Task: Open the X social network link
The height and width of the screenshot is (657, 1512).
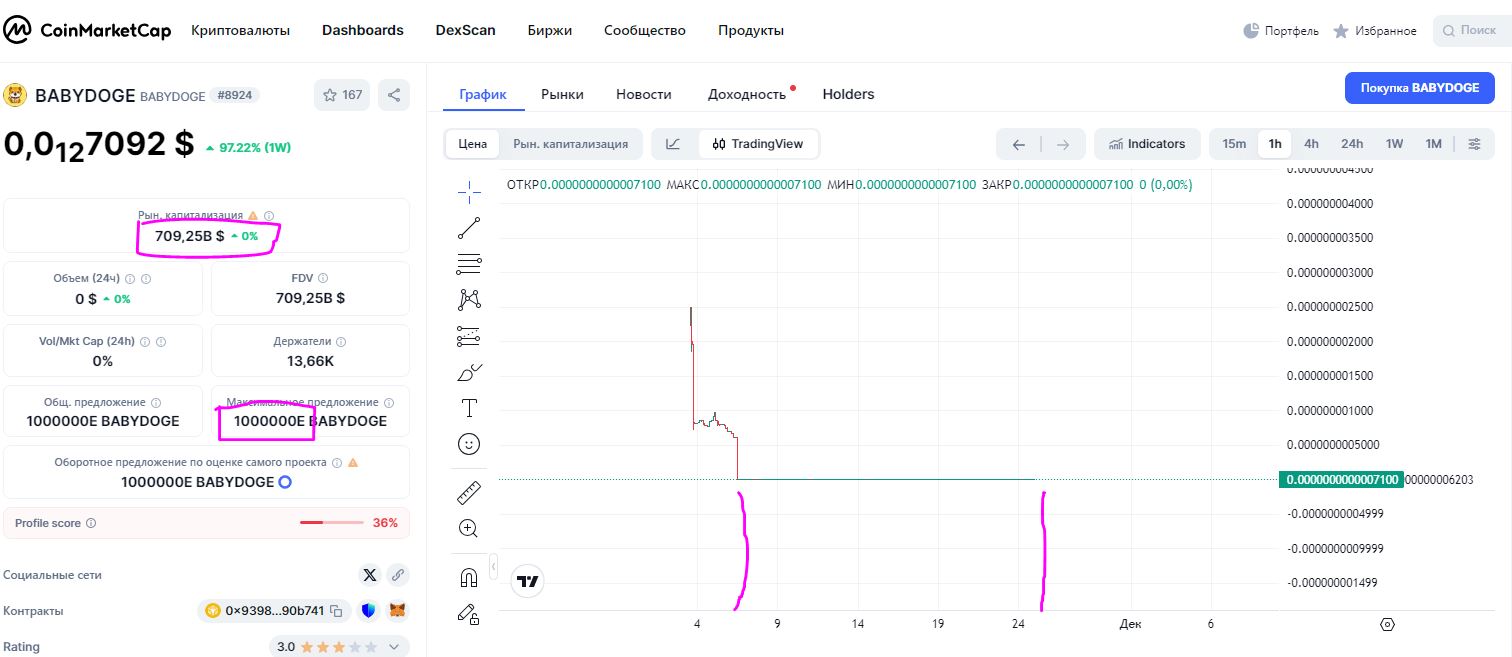Action: coord(370,575)
